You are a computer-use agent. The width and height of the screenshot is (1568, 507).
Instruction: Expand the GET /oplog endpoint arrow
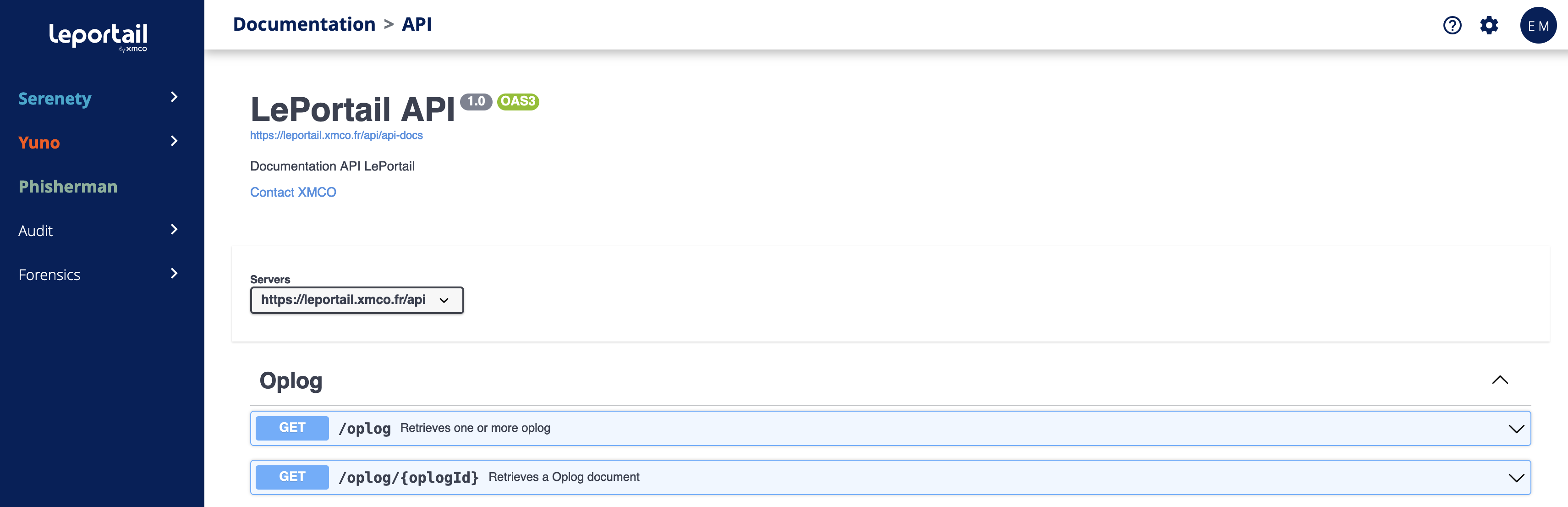(1516, 429)
